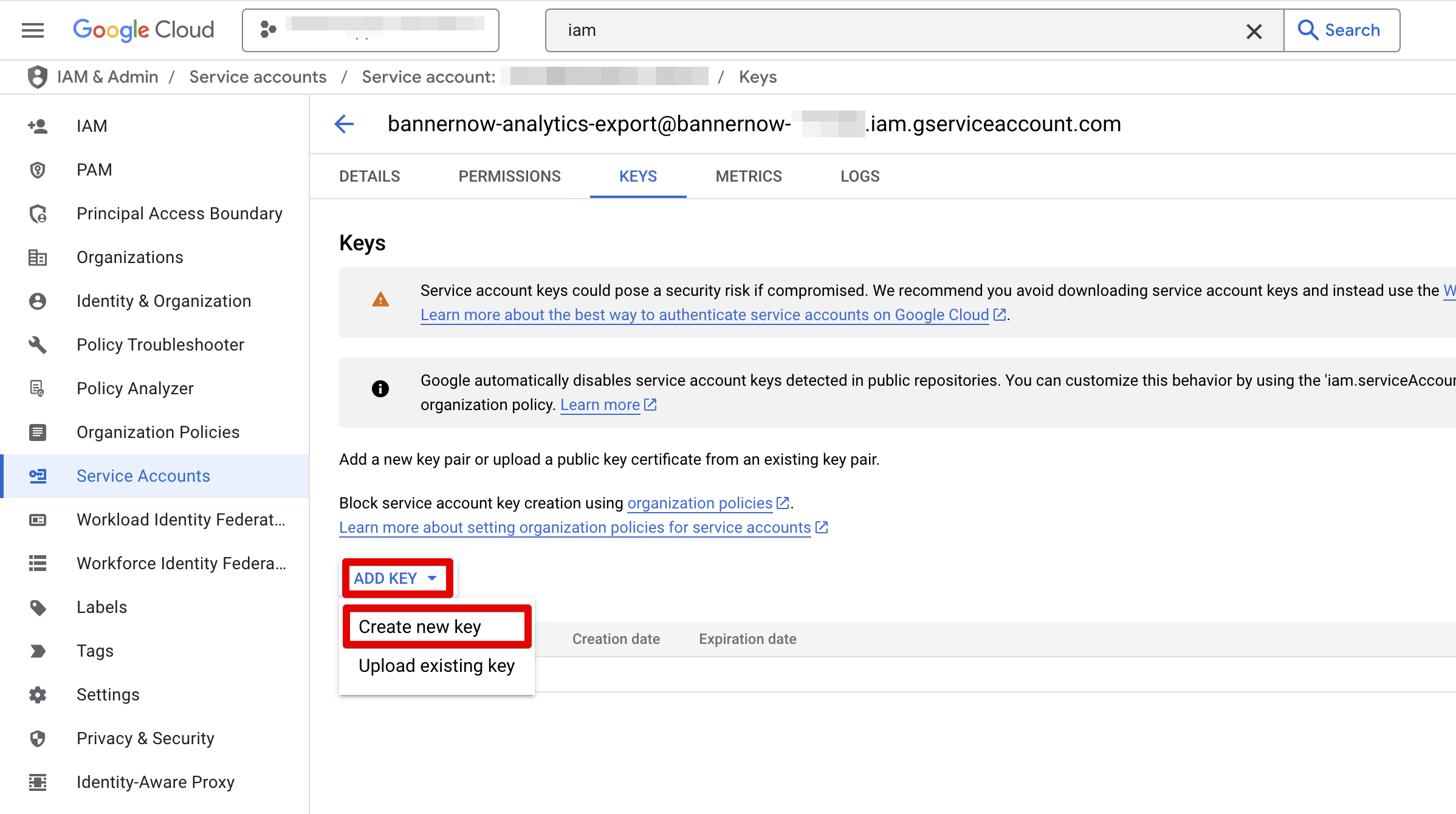This screenshot has width=1456, height=814.
Task: Open Organization Policies in sidebar
Action: click(x=158, y=432)
